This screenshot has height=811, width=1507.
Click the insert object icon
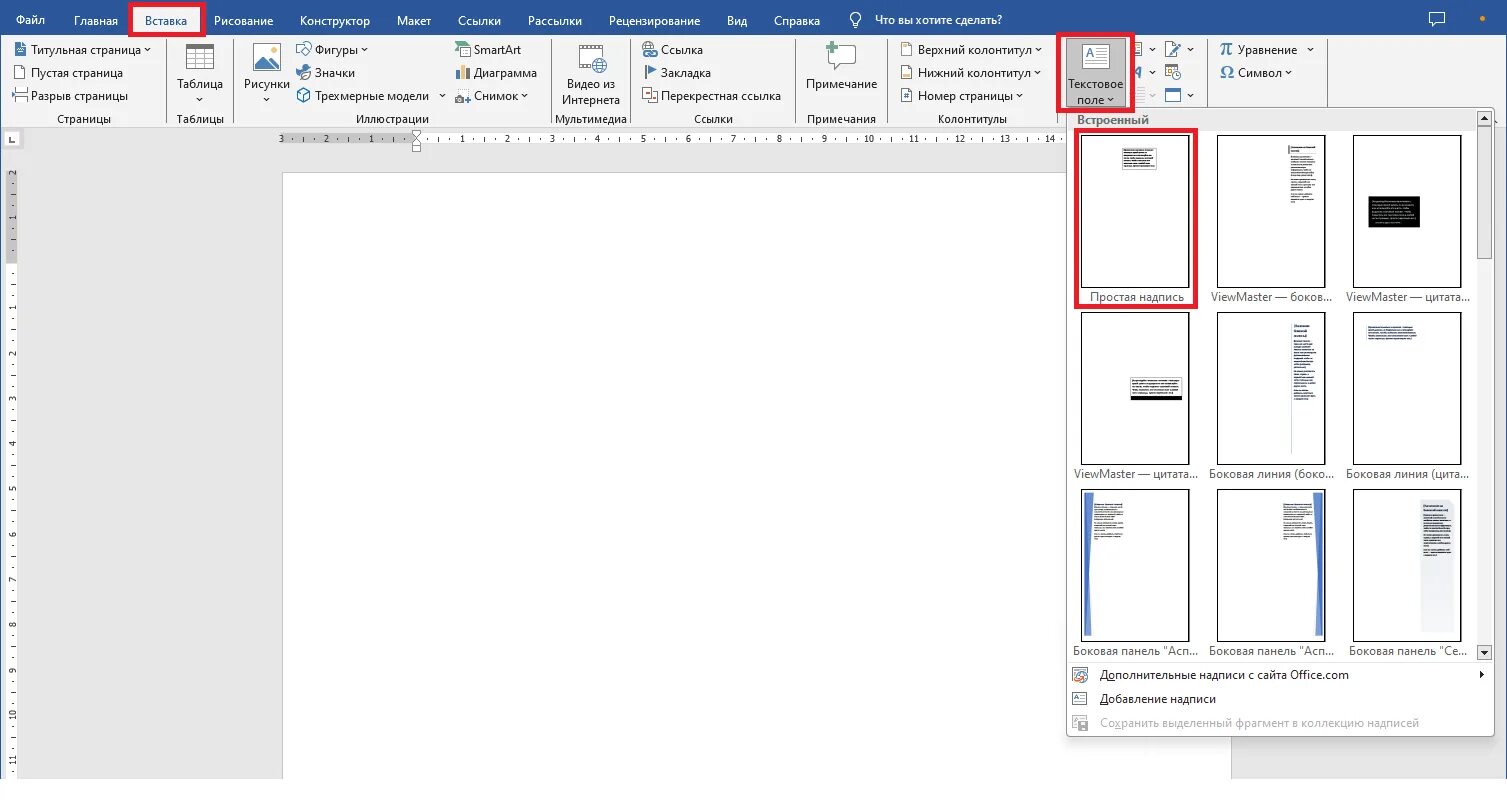click(1173, 95)
